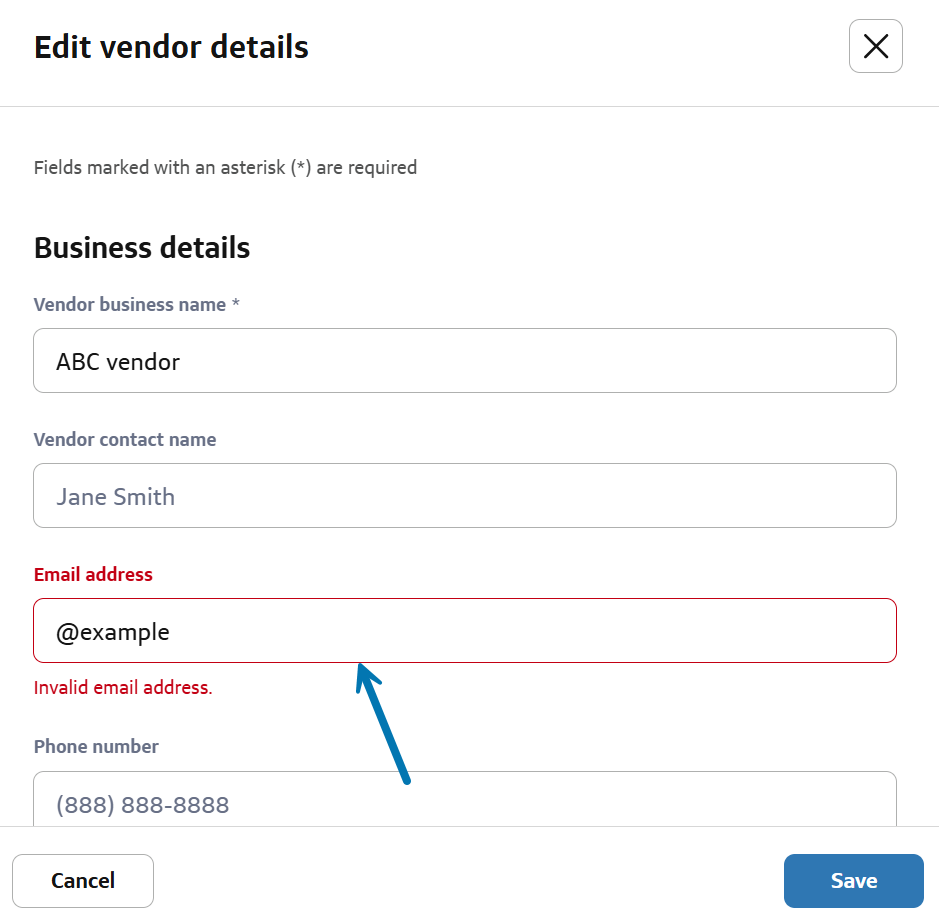Save the vendor details
Viewport: 939px width, 922px height.
coord(853,880)
